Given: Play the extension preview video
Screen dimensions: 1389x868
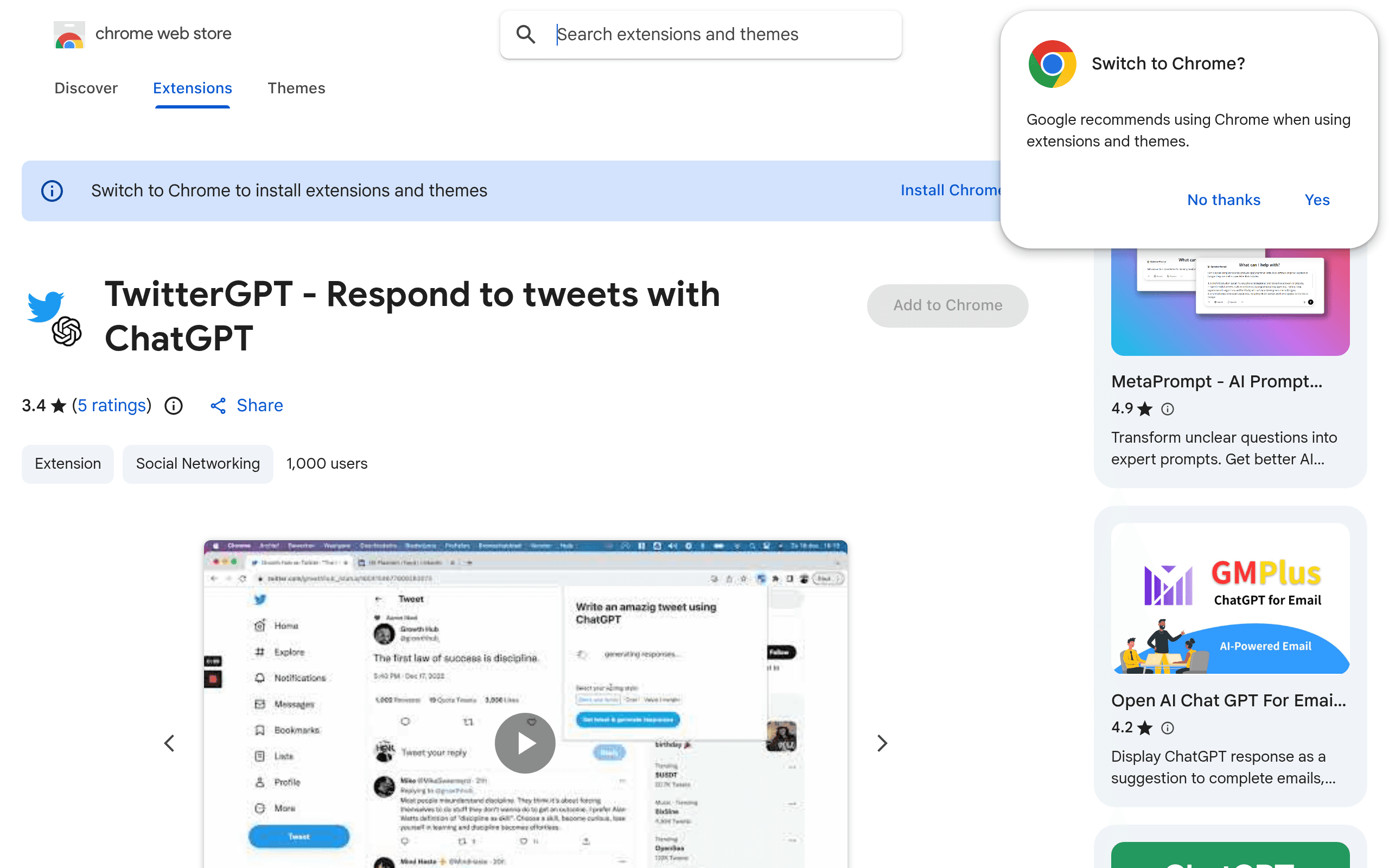Looking at the screenshot, I should [525, 743].
